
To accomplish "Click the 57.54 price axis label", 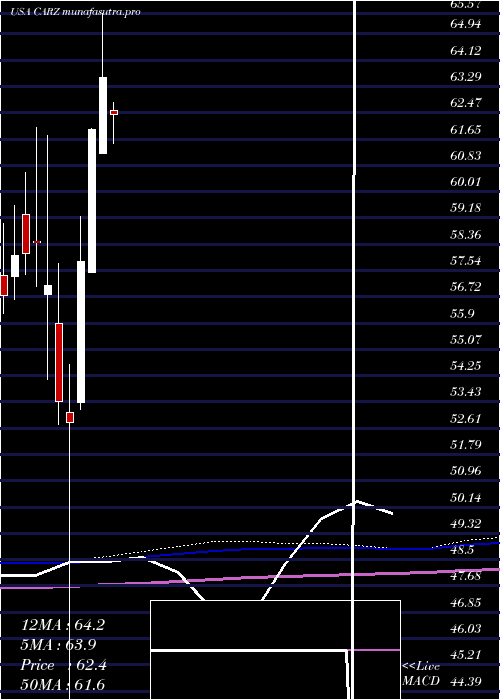I will [x=466, y=261].
